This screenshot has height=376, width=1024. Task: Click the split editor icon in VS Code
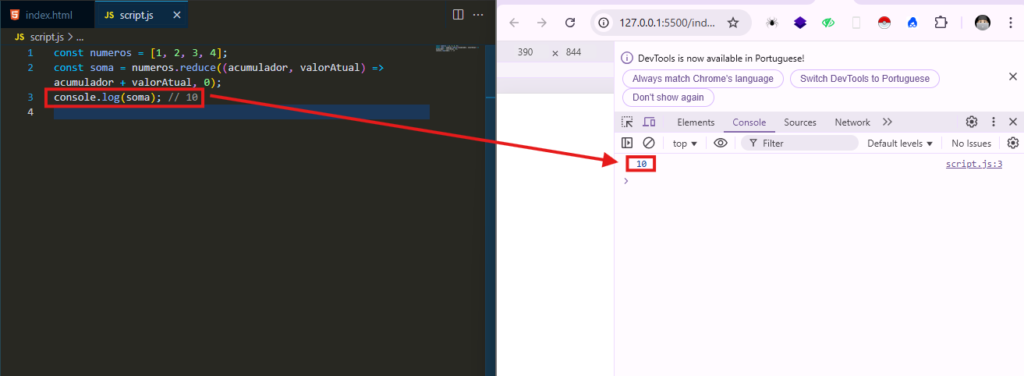[x=458, y=14]
